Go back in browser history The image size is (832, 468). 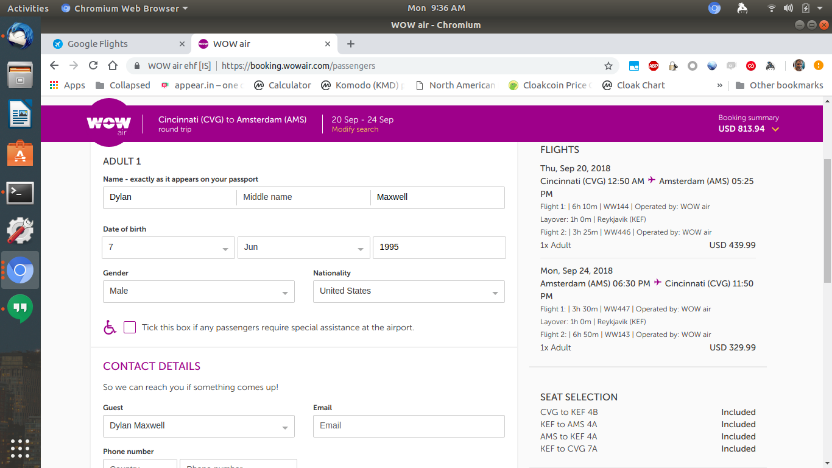[54, 65]
